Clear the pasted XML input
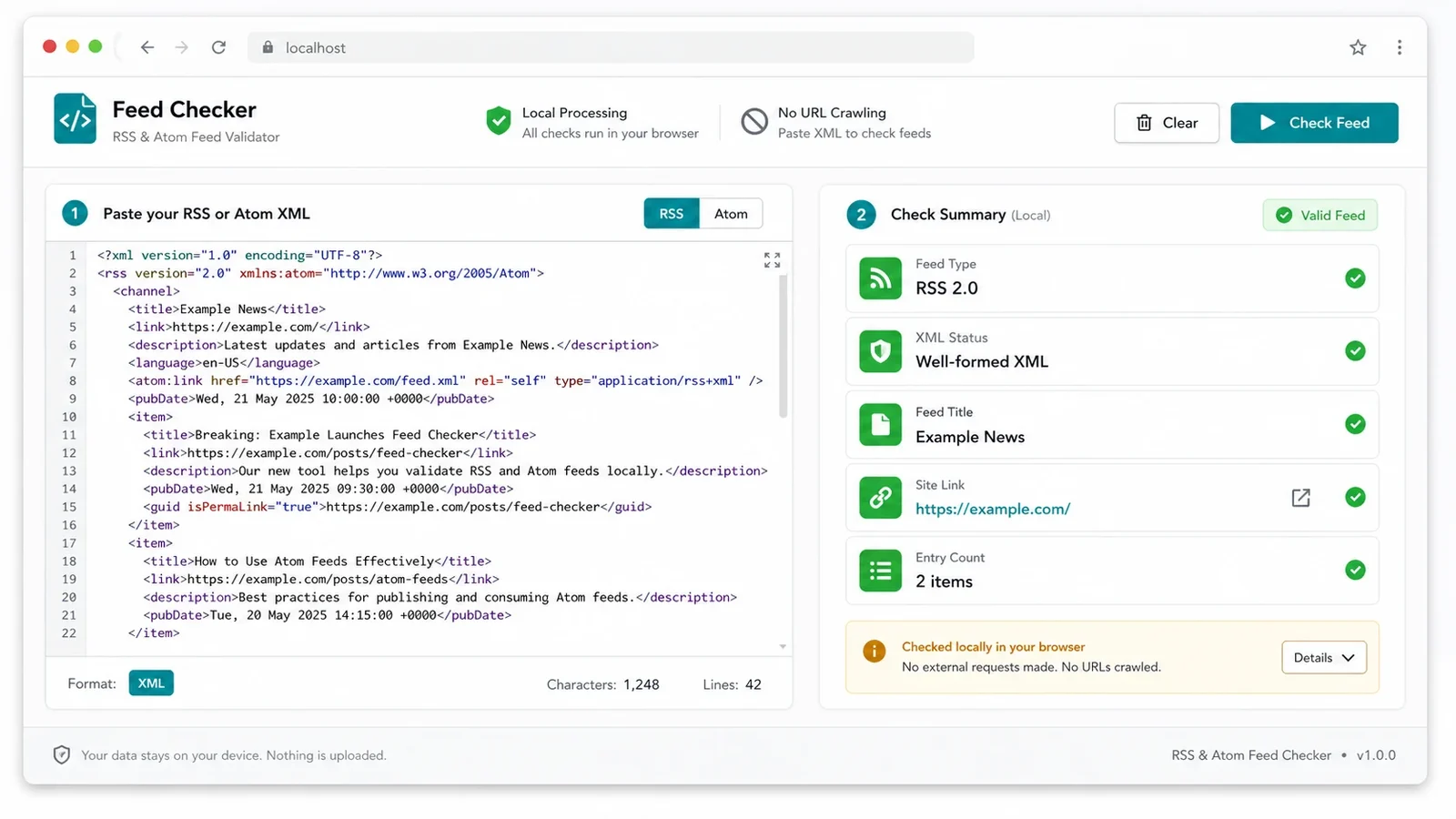 1167,123
